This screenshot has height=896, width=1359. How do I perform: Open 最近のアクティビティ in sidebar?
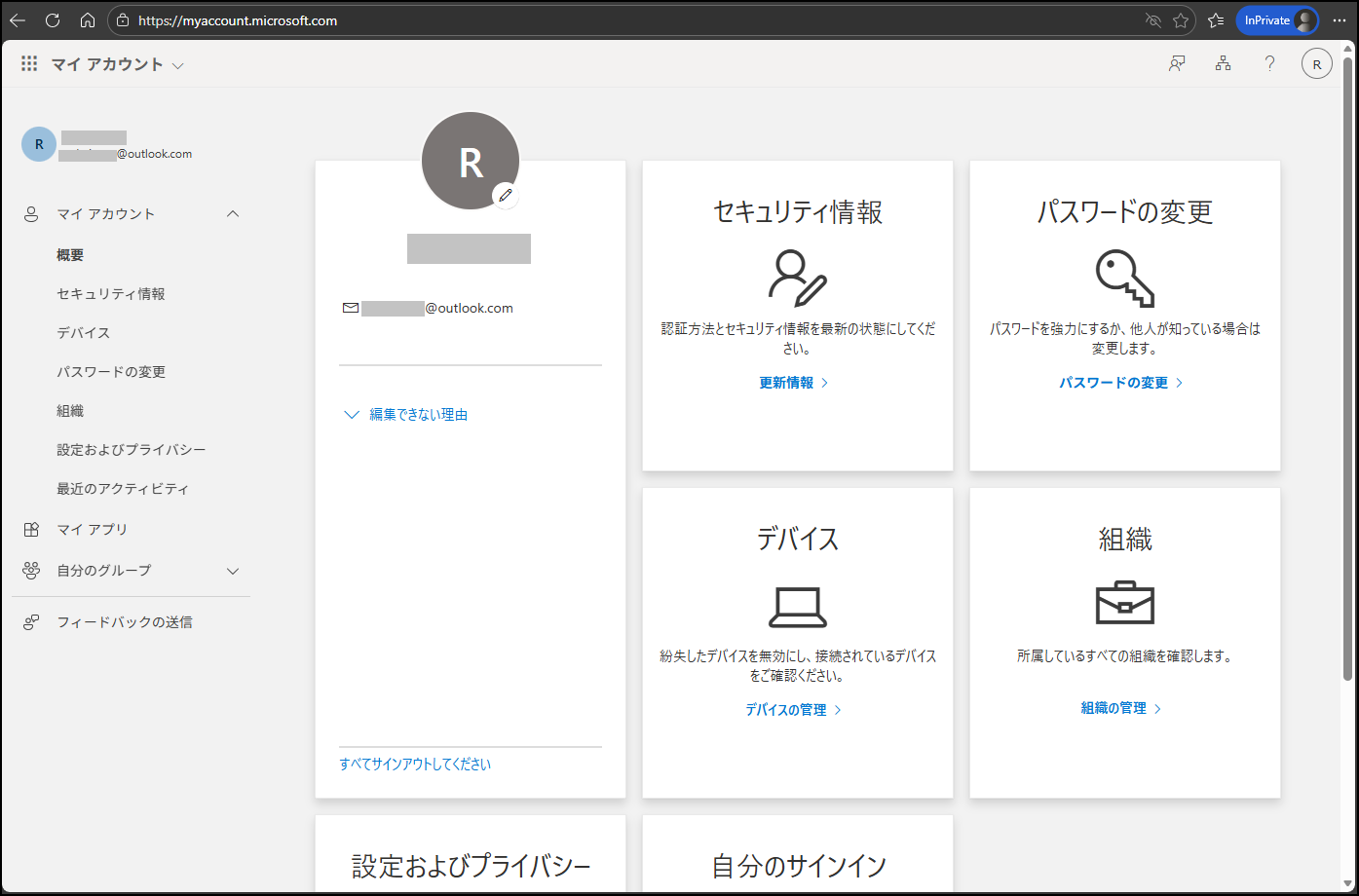[123, 489]
